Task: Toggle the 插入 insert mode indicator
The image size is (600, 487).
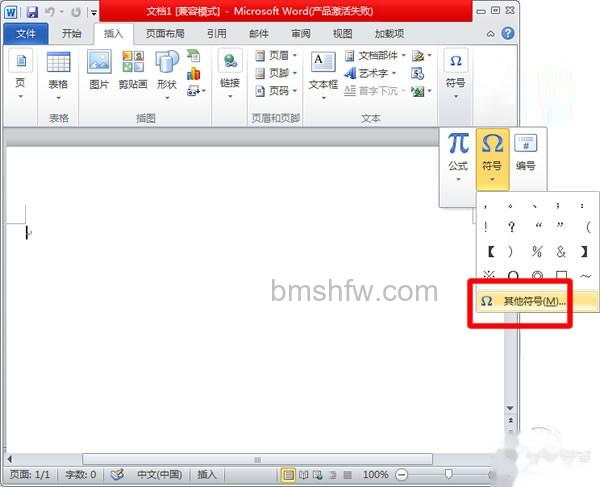Action: (x=207, y=475)
